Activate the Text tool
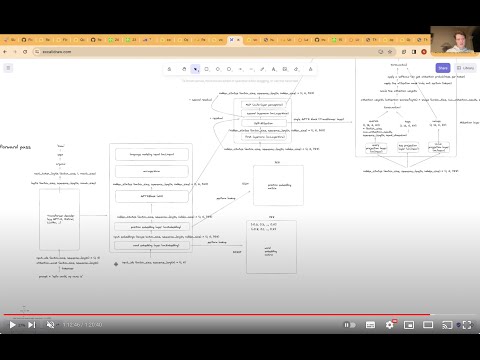Image resolution: width=480 pixels, height=360 pixels. tap(274, 69)
